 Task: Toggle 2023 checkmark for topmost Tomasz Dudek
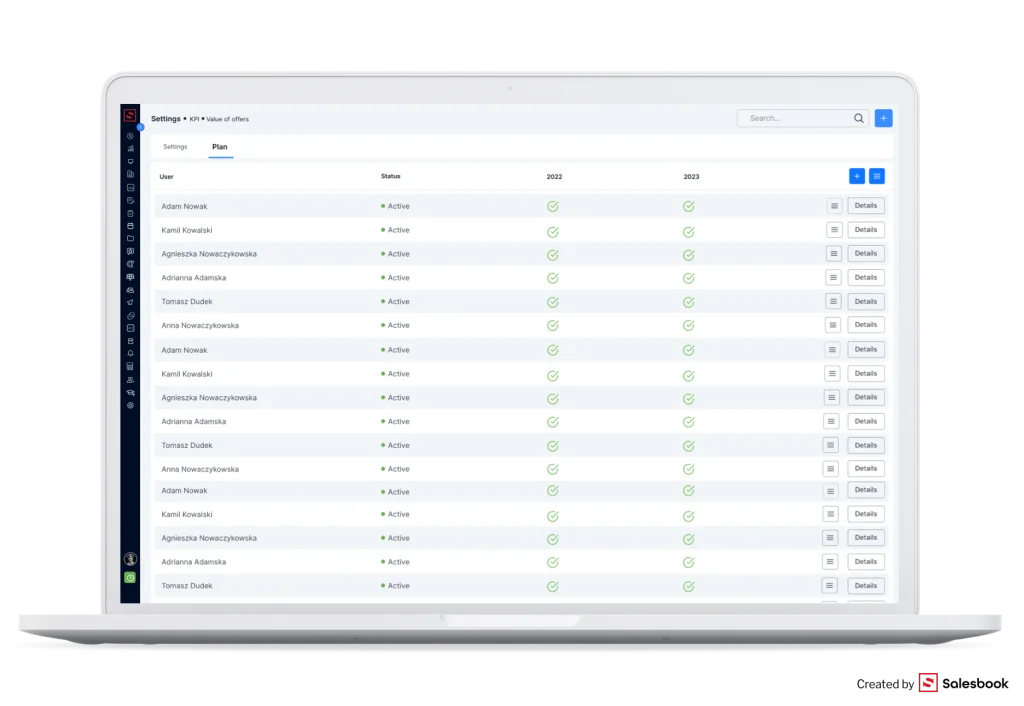(x=688, y=302)
